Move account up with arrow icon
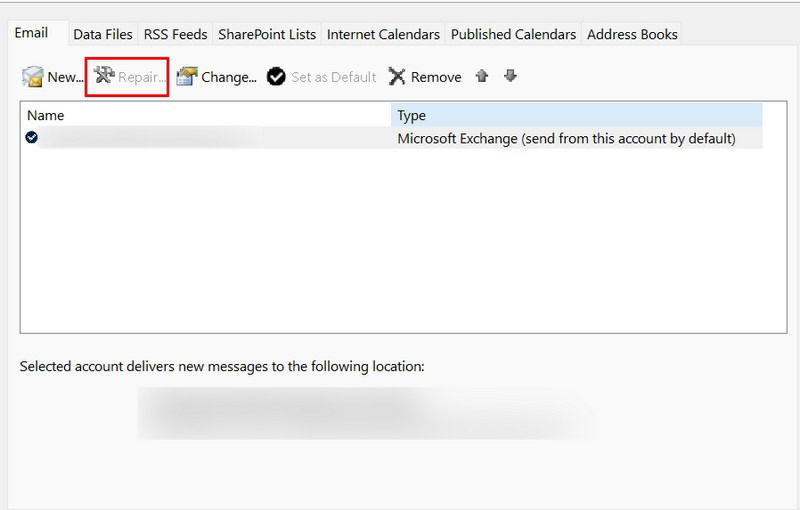Viewport: 800px width, 510px height. point(482,76)
